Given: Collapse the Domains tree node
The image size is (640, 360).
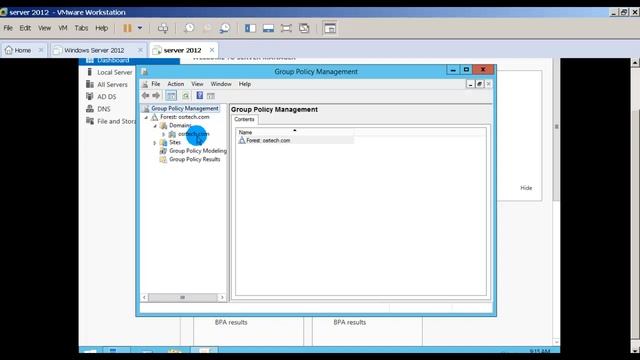Looking at the screenshot, I should point(155,126).
